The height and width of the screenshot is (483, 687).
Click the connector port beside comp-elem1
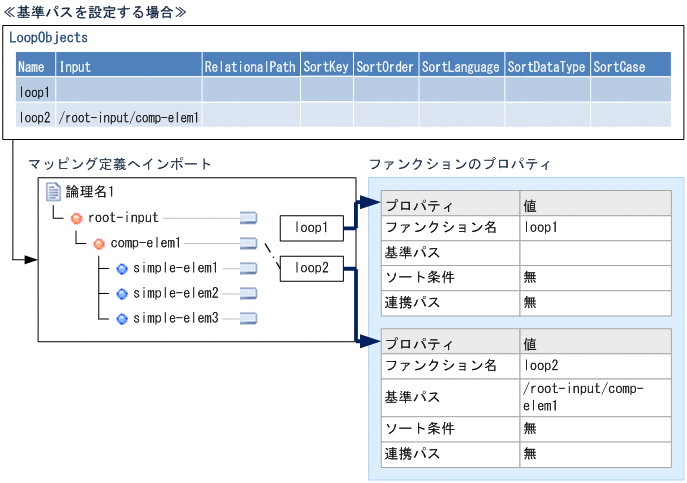click(249, 243)
